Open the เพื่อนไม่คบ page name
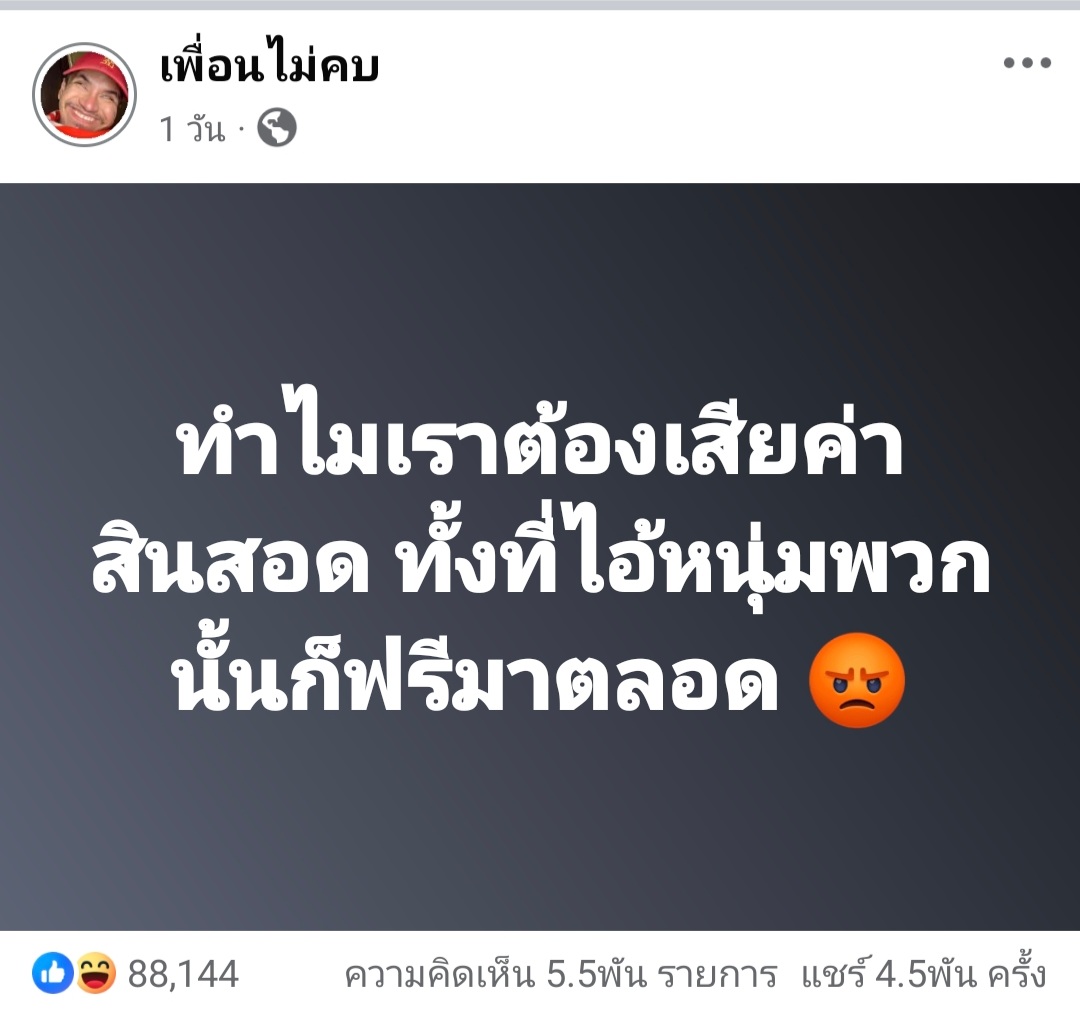 269,65
